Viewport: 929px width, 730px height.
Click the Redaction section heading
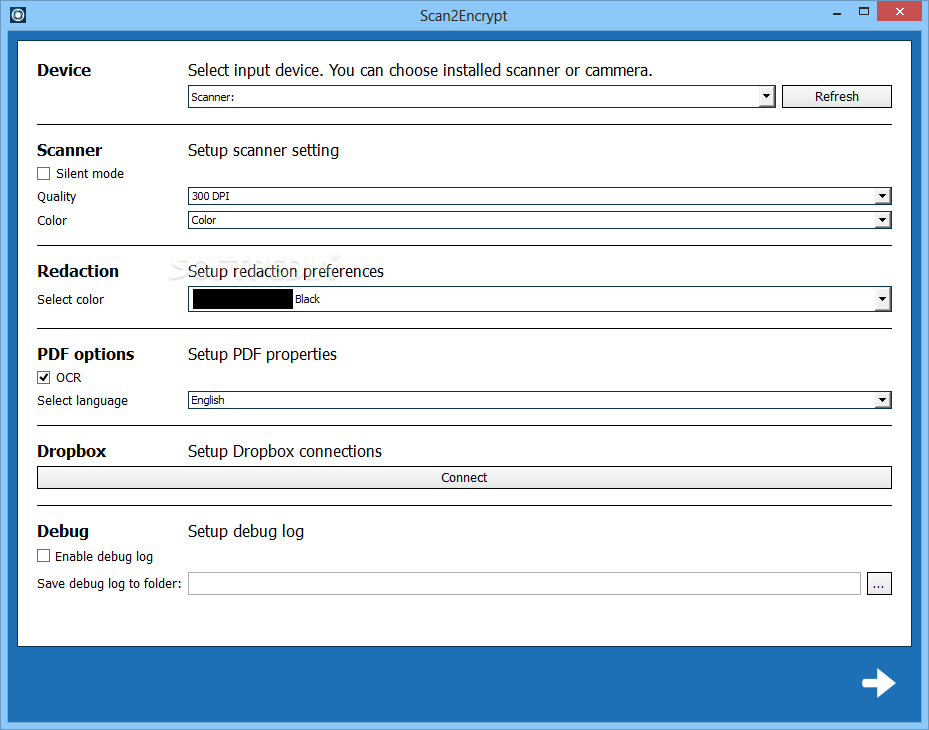(x=78, y=271)
